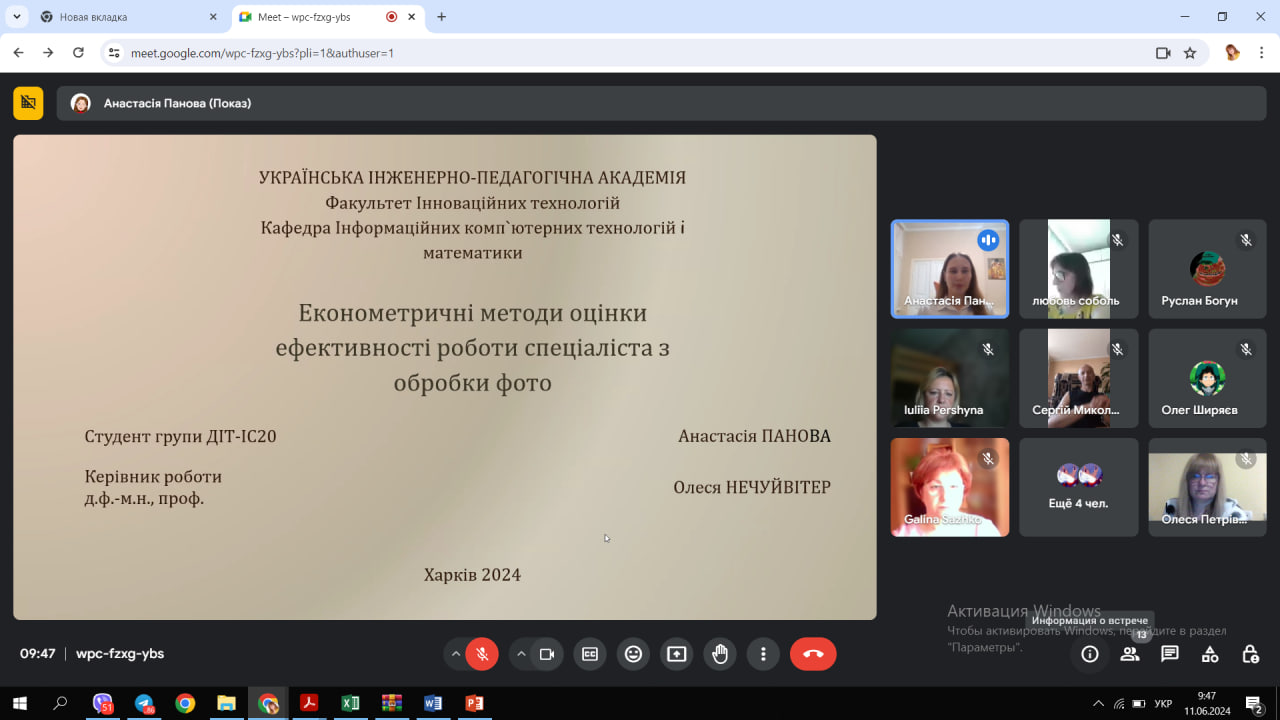Screen dimensions: 1280x720
Task: Toggle the camera on or off
Action: point(547,654)
